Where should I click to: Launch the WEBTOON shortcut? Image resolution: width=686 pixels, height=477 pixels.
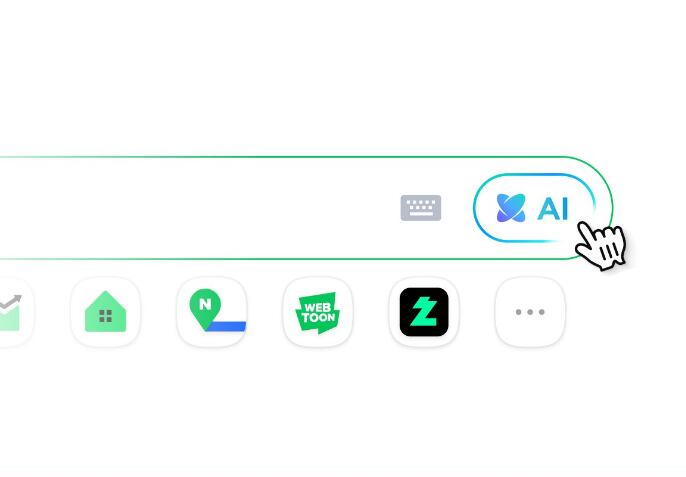click(318, 312)
